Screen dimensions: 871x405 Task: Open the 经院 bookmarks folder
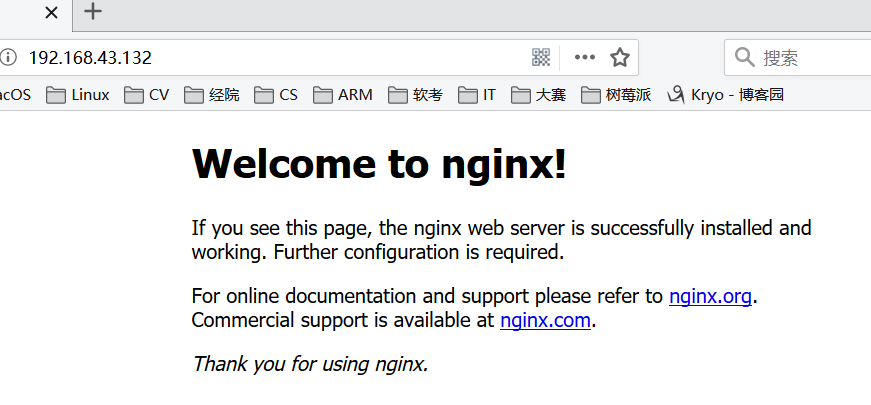[212, 95]
